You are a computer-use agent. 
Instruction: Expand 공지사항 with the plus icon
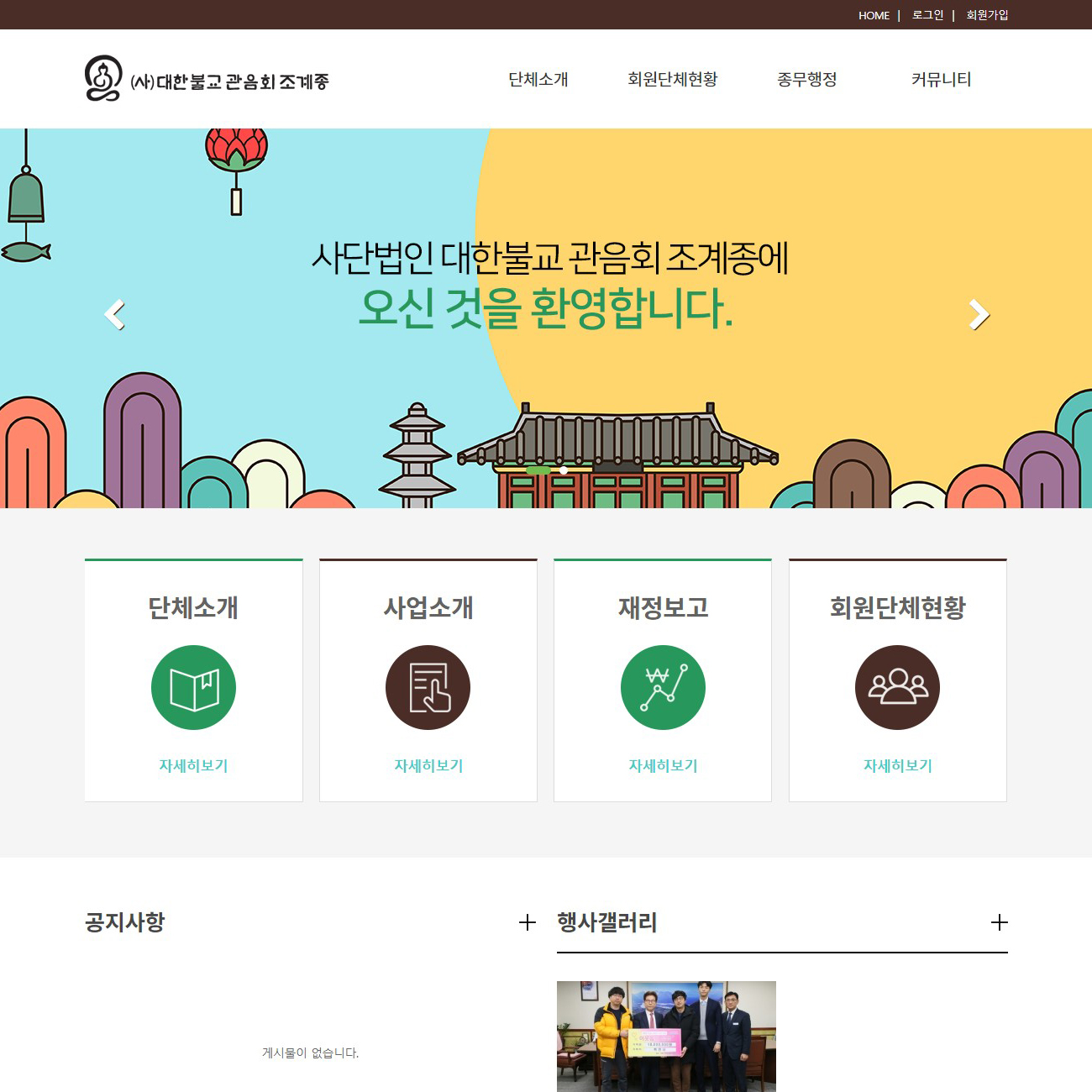tap(527, 923)
